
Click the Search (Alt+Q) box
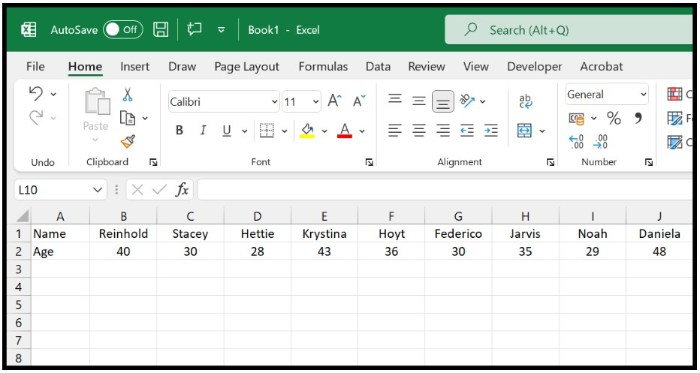[x=569, y=30]
